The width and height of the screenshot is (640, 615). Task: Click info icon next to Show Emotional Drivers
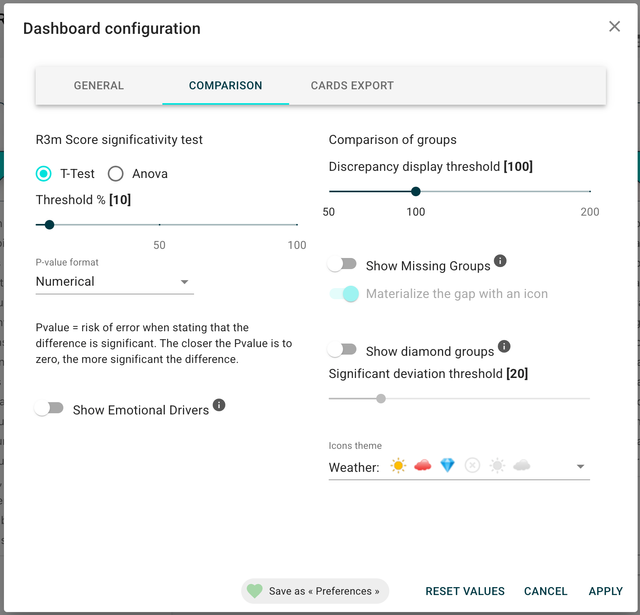point(219,405)
